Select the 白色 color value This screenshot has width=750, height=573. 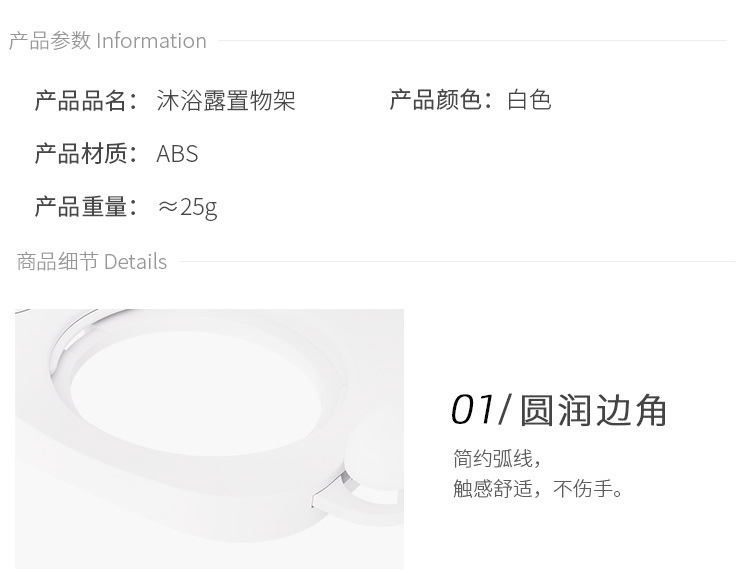tap(529, 100)
